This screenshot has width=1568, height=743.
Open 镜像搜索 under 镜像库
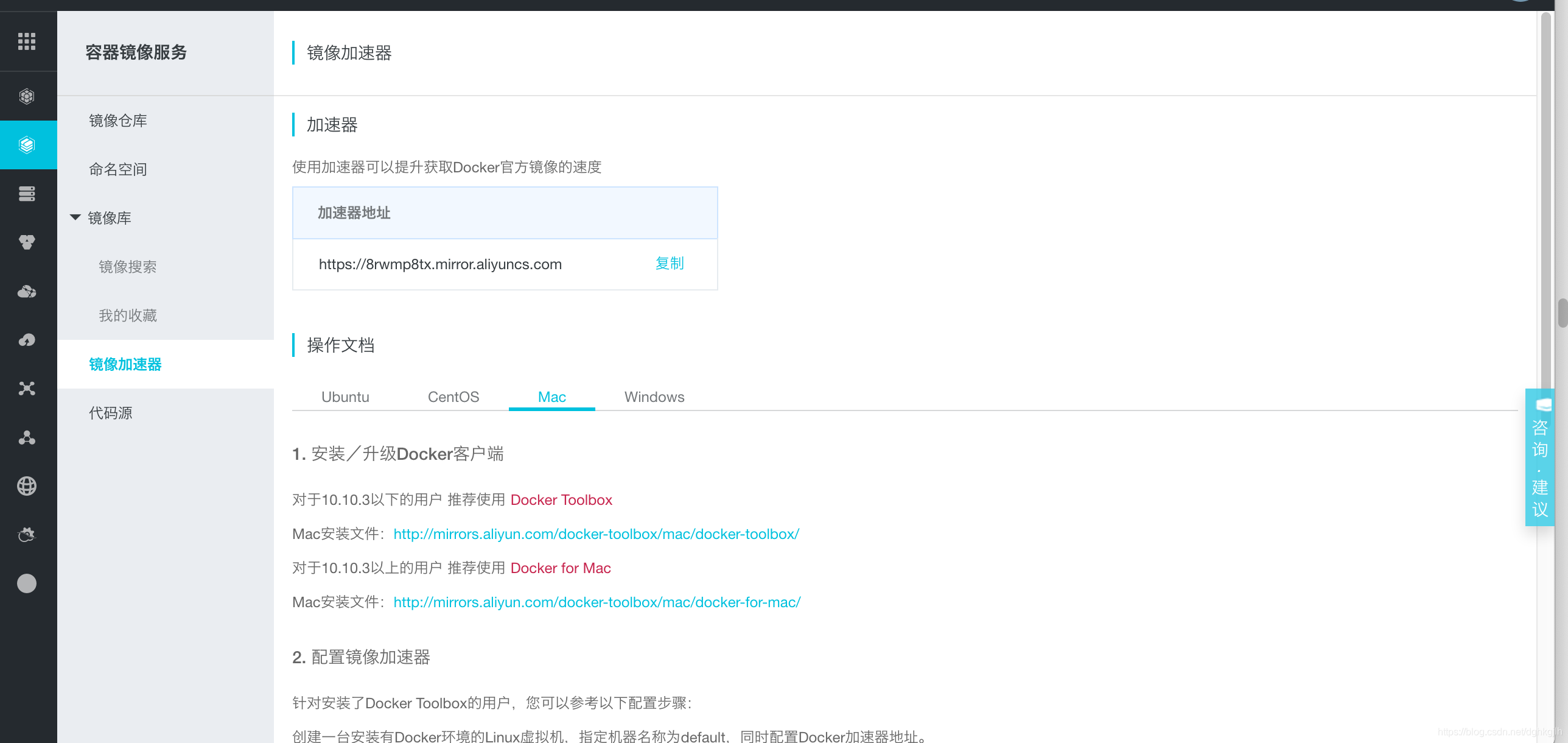click(128, 267)
